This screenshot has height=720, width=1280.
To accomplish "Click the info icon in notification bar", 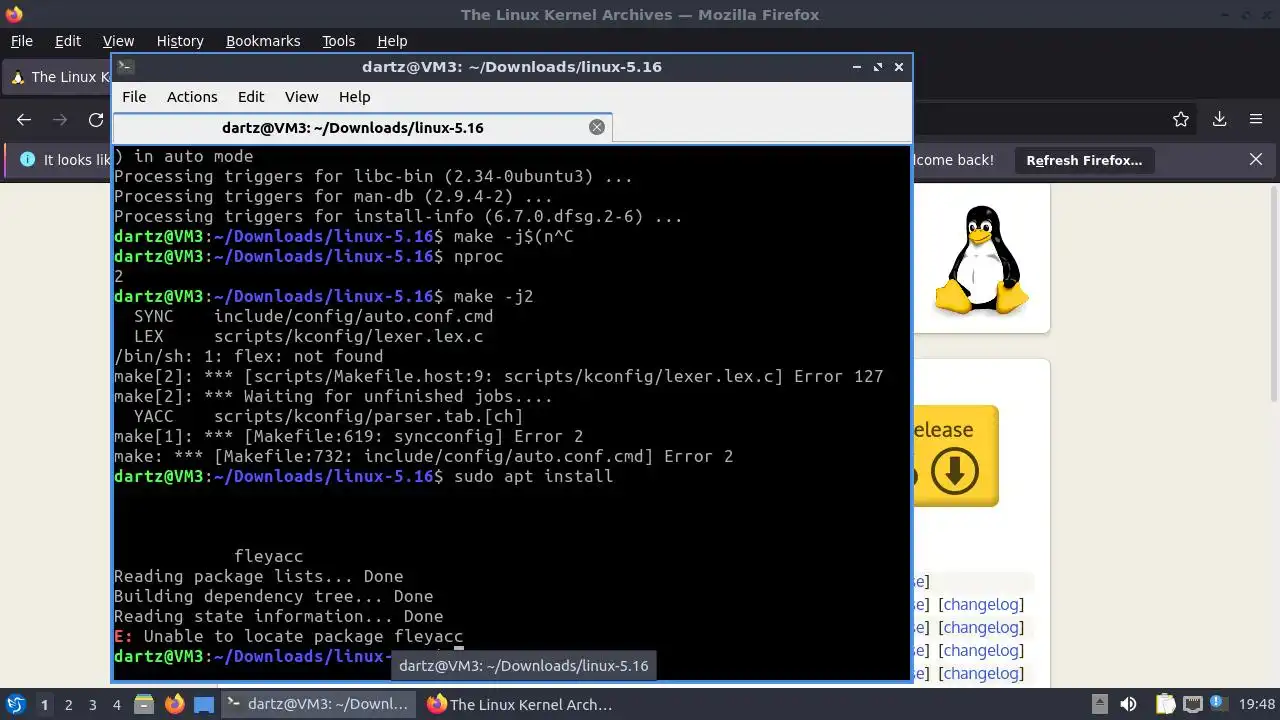I will (27, 160).
